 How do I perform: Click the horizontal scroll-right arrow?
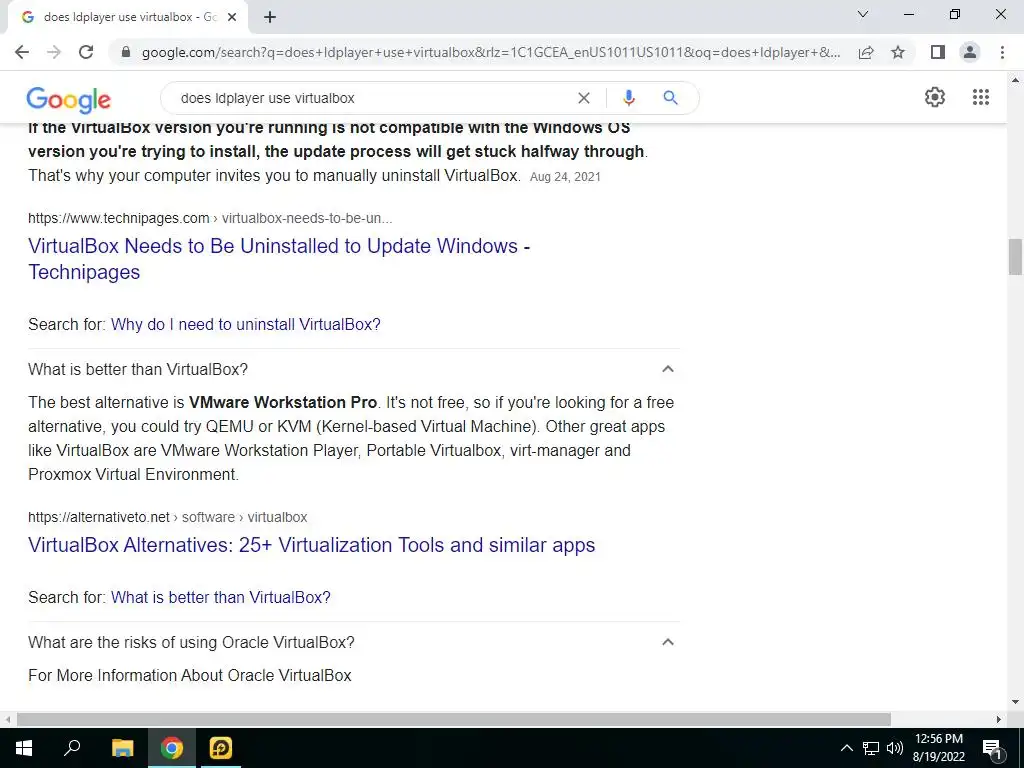[999, 719]
